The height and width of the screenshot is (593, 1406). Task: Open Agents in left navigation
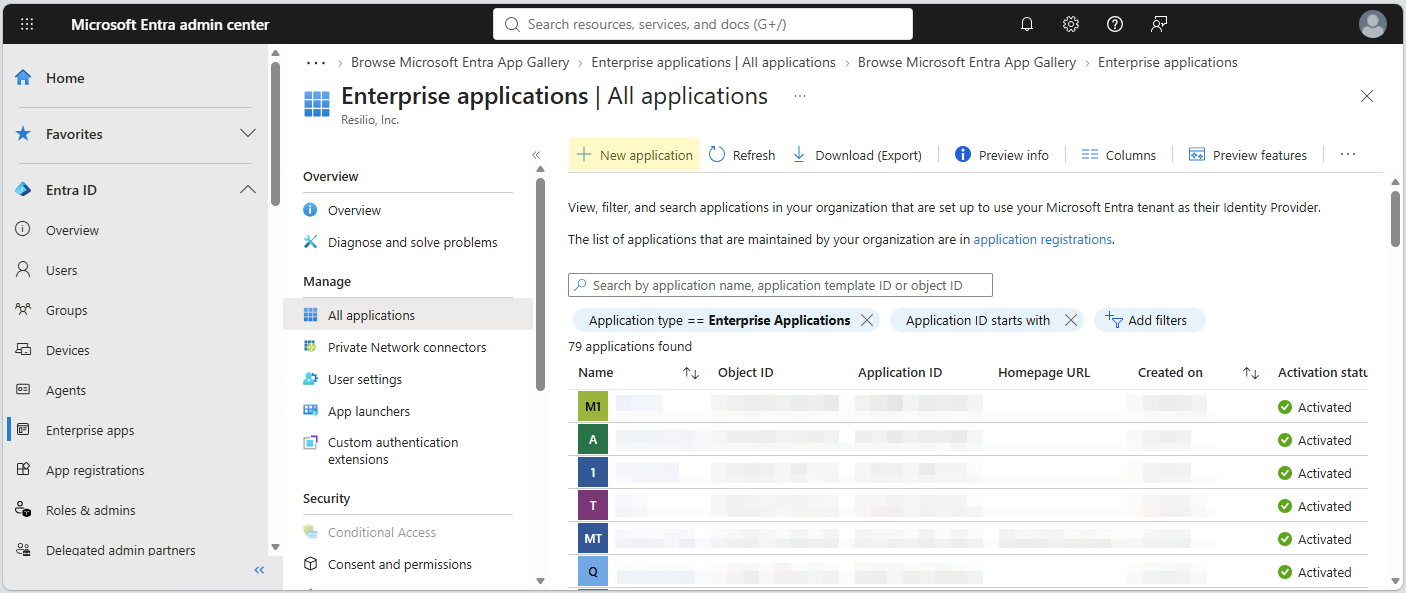[66, 390]
